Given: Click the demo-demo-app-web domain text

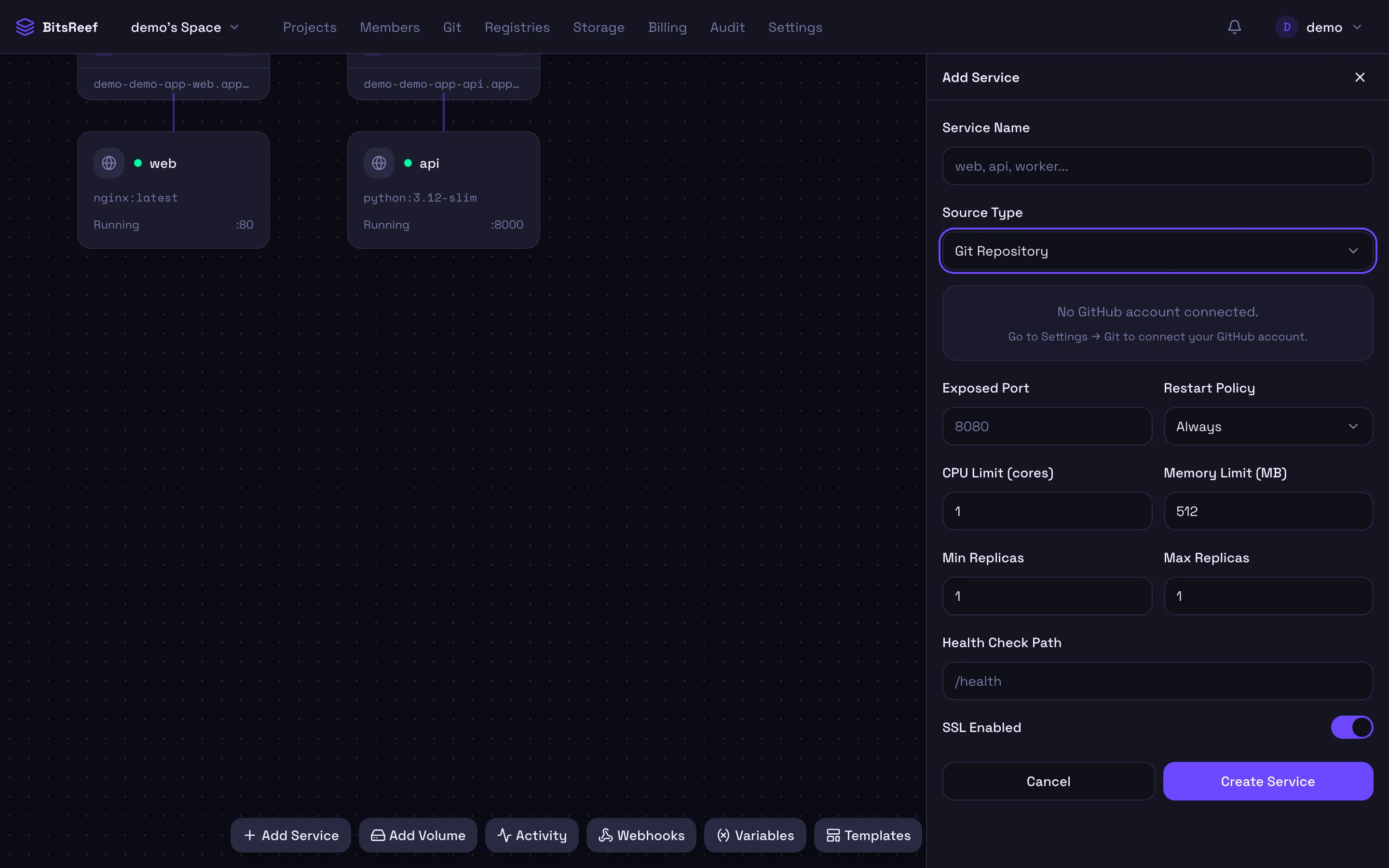Looking at the screenshot, I should 171,84.
